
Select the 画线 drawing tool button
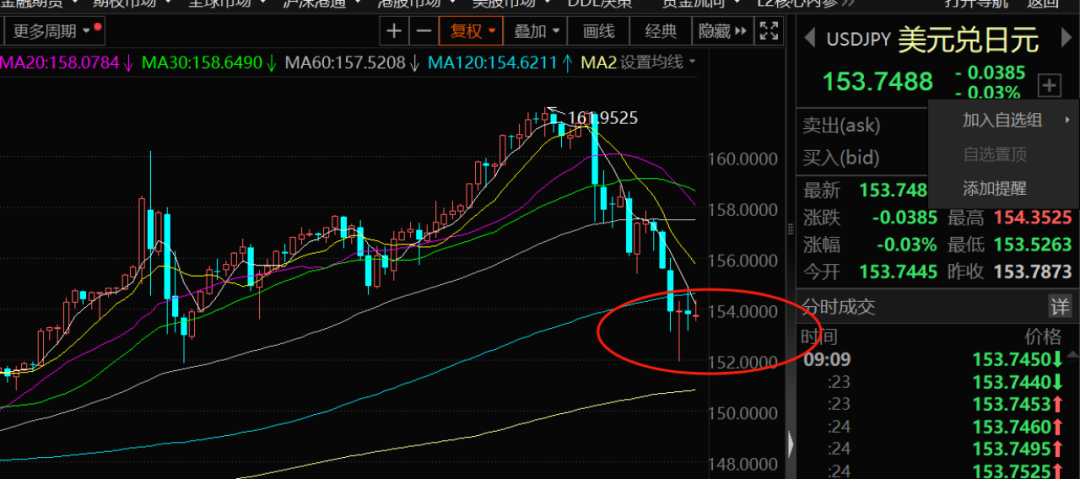click(x=598, y=32)
